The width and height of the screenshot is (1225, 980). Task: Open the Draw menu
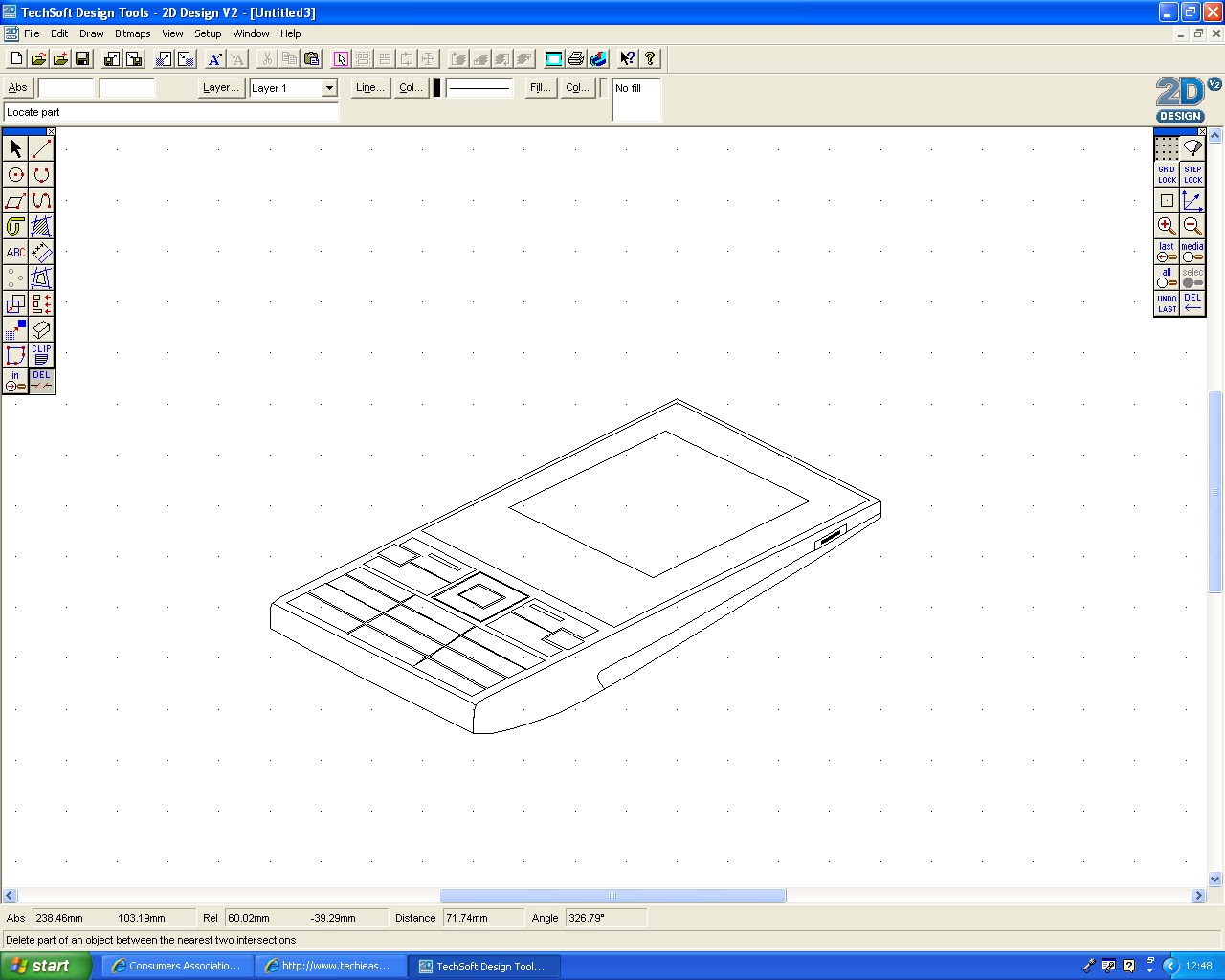click(x=91, y=33)
